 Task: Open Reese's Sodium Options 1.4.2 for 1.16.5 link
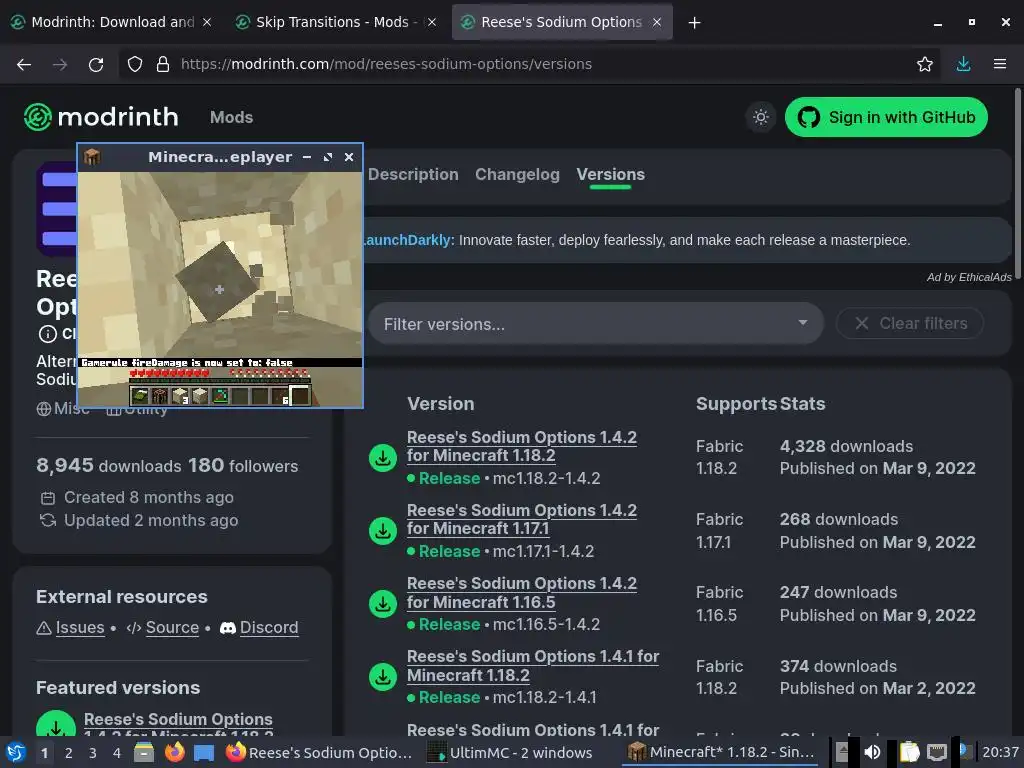point(521,593)
